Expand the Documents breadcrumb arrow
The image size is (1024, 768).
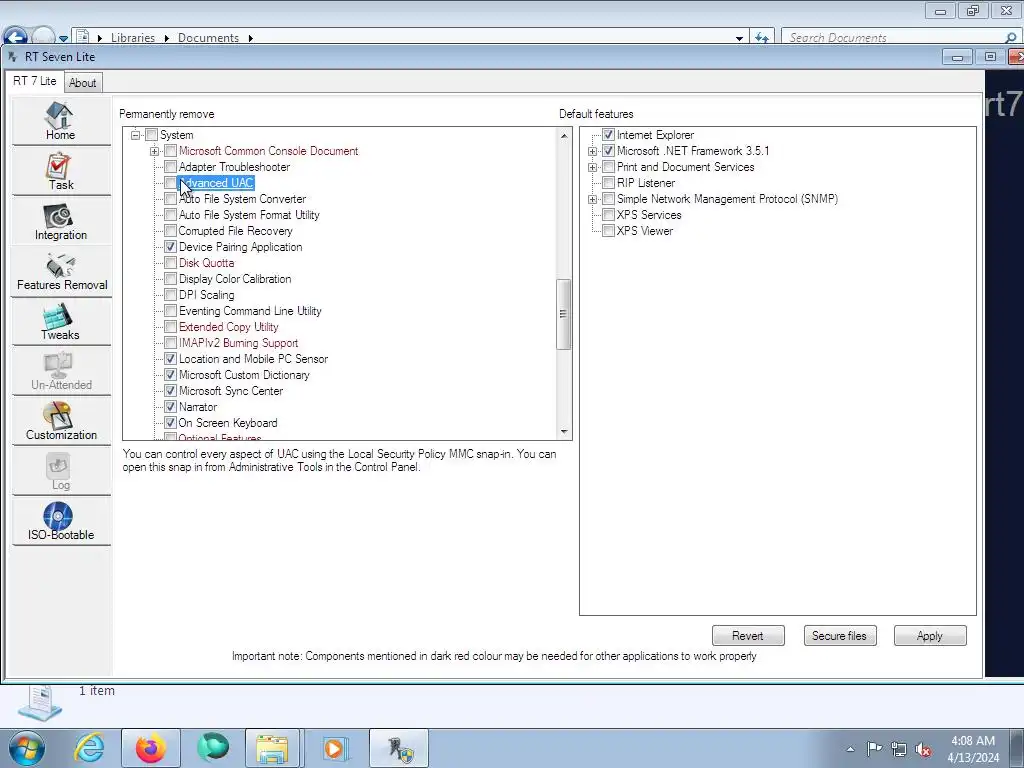coord(250,38)
